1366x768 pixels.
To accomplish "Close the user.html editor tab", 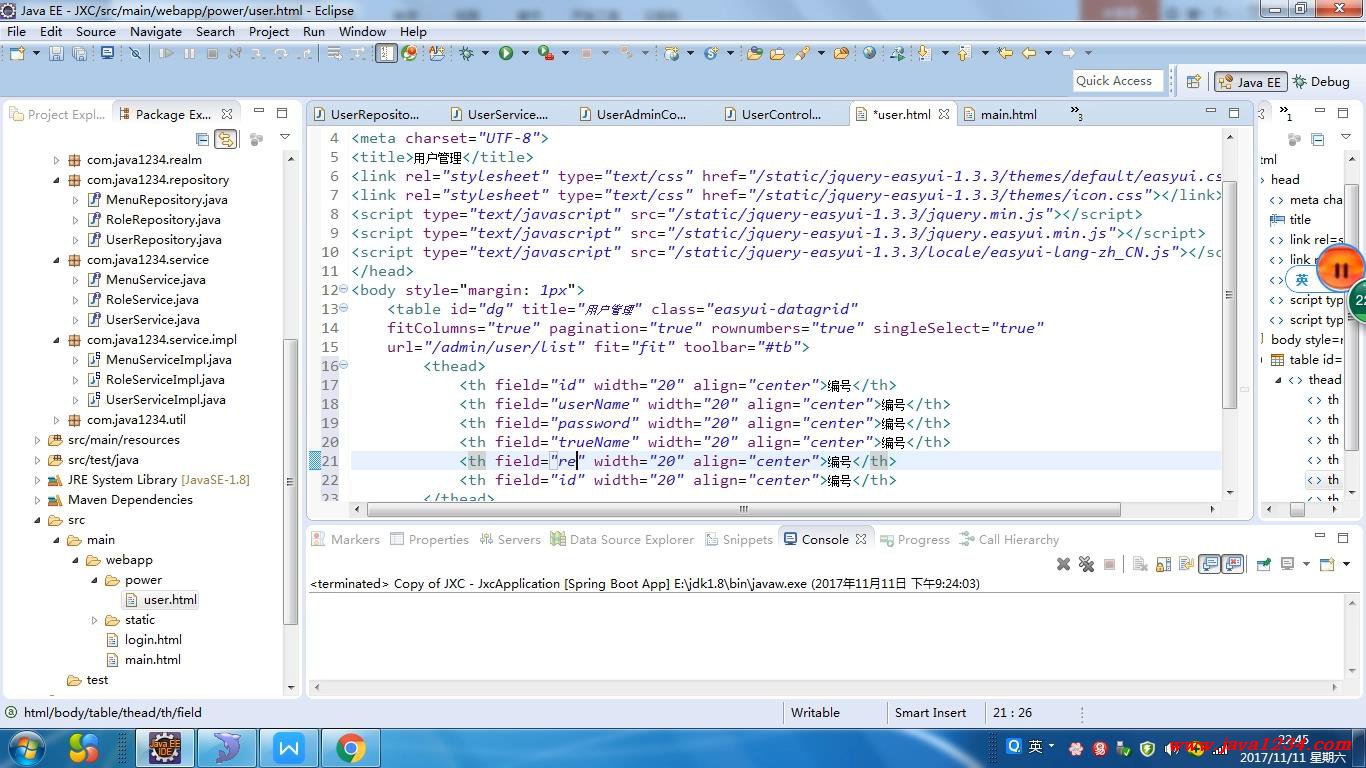I will click(x=943, y=114).
